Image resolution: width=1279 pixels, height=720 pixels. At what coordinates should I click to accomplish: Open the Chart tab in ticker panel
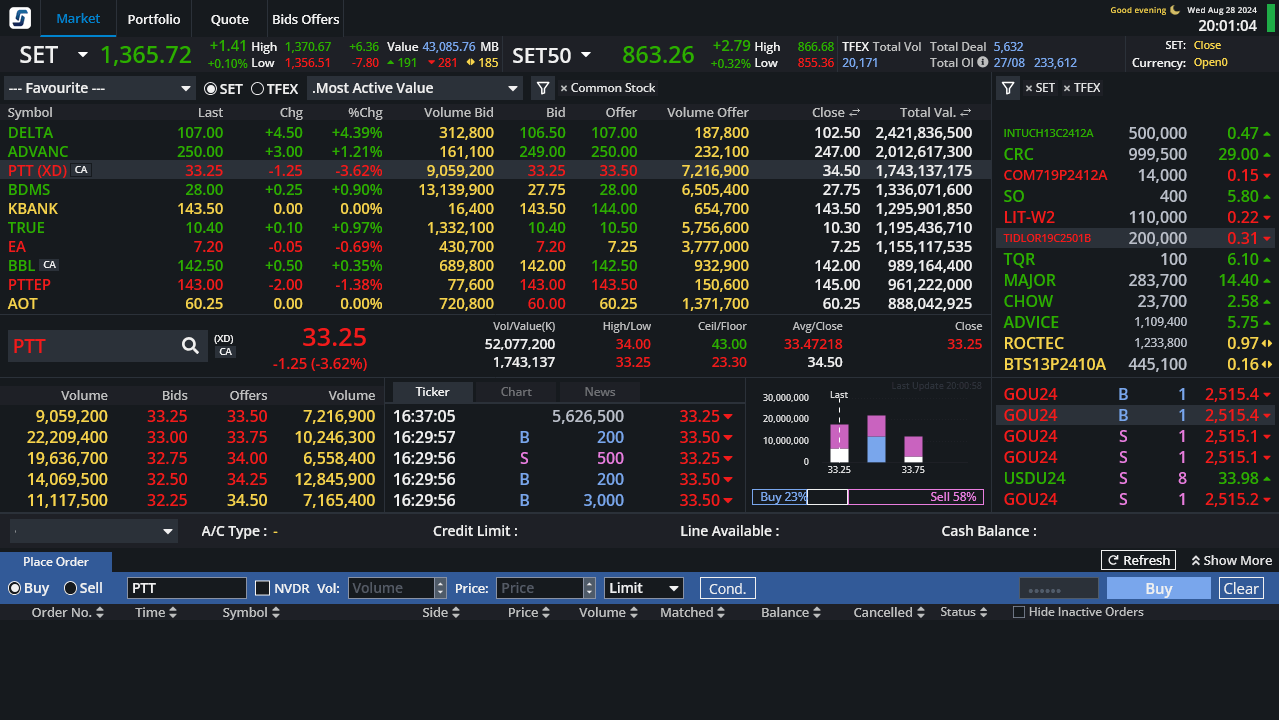(516, 392)
